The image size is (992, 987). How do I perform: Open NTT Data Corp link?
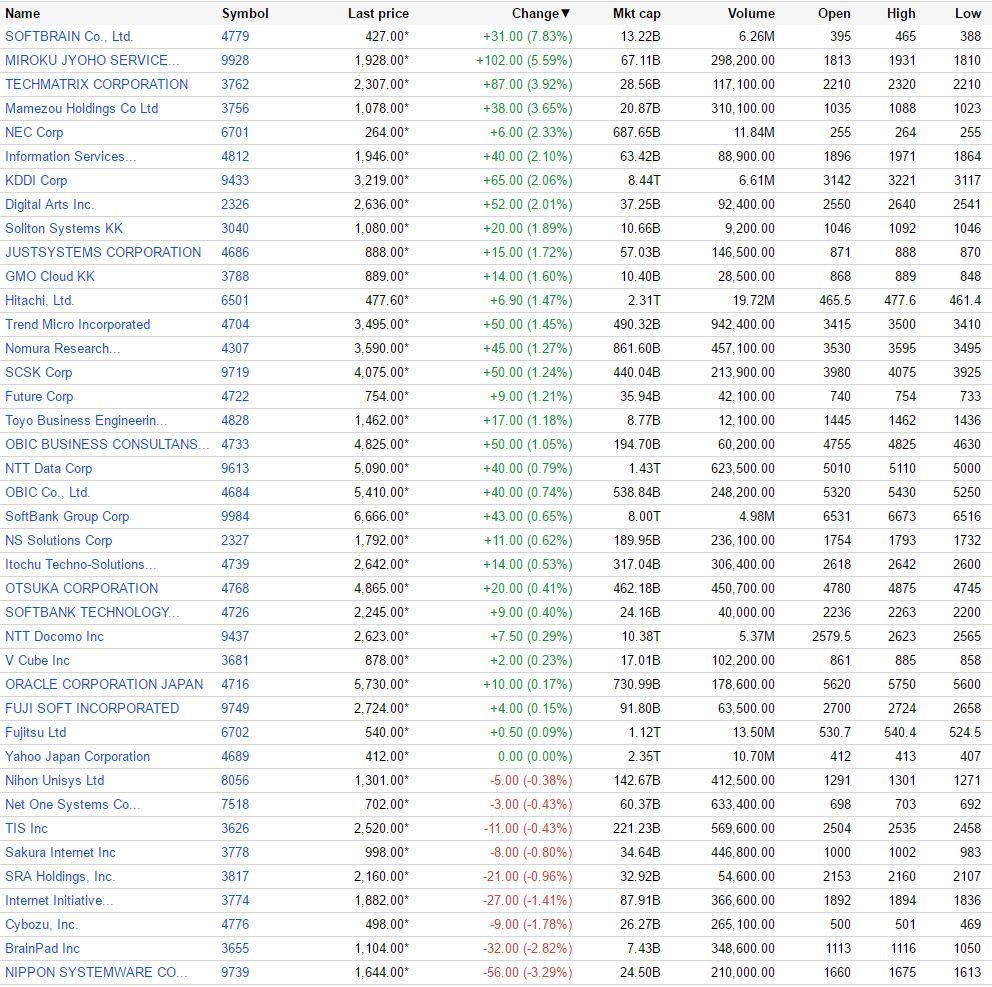tap(49, 469)
